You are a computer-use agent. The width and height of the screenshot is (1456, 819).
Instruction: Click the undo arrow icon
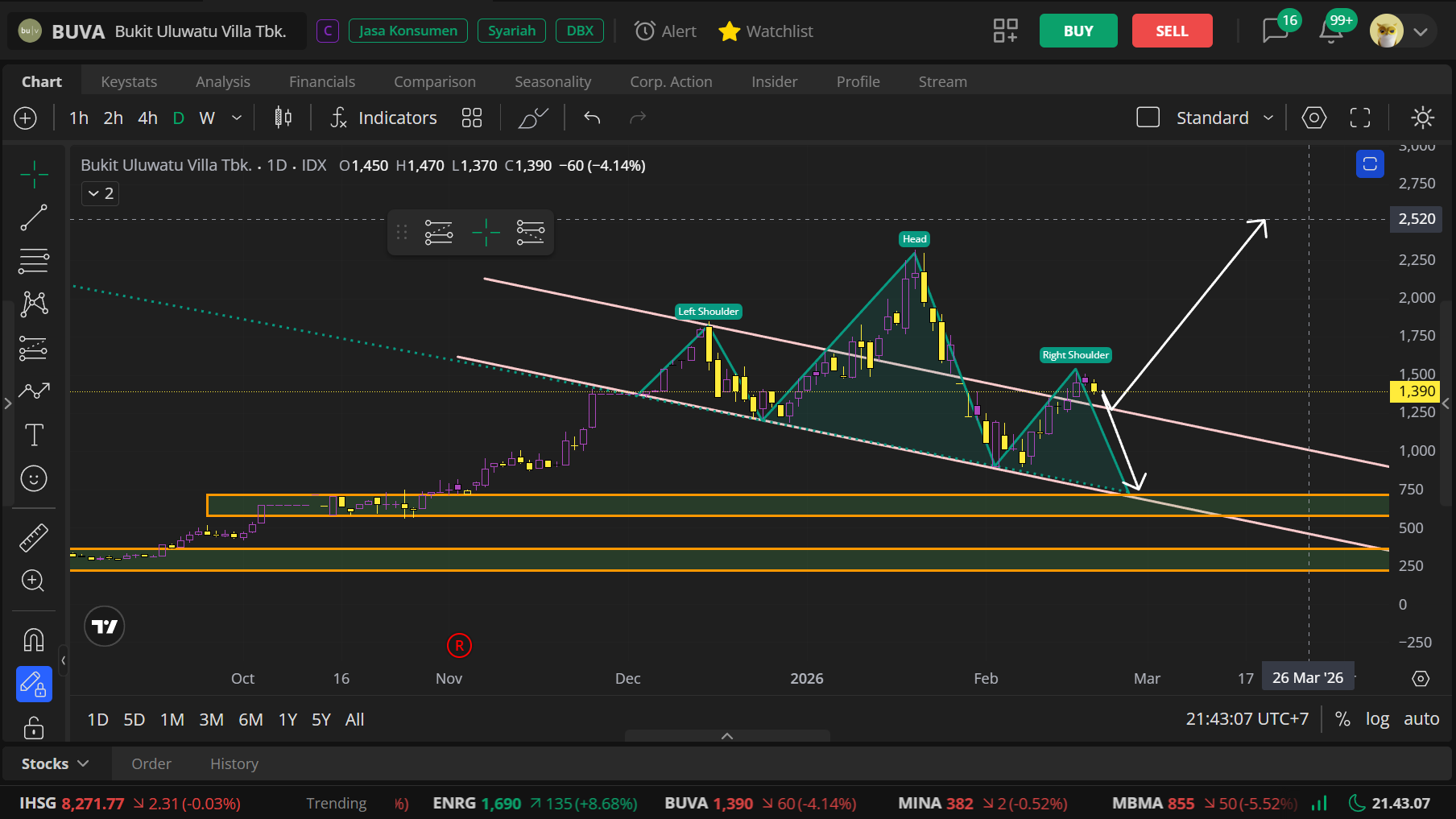592,118
